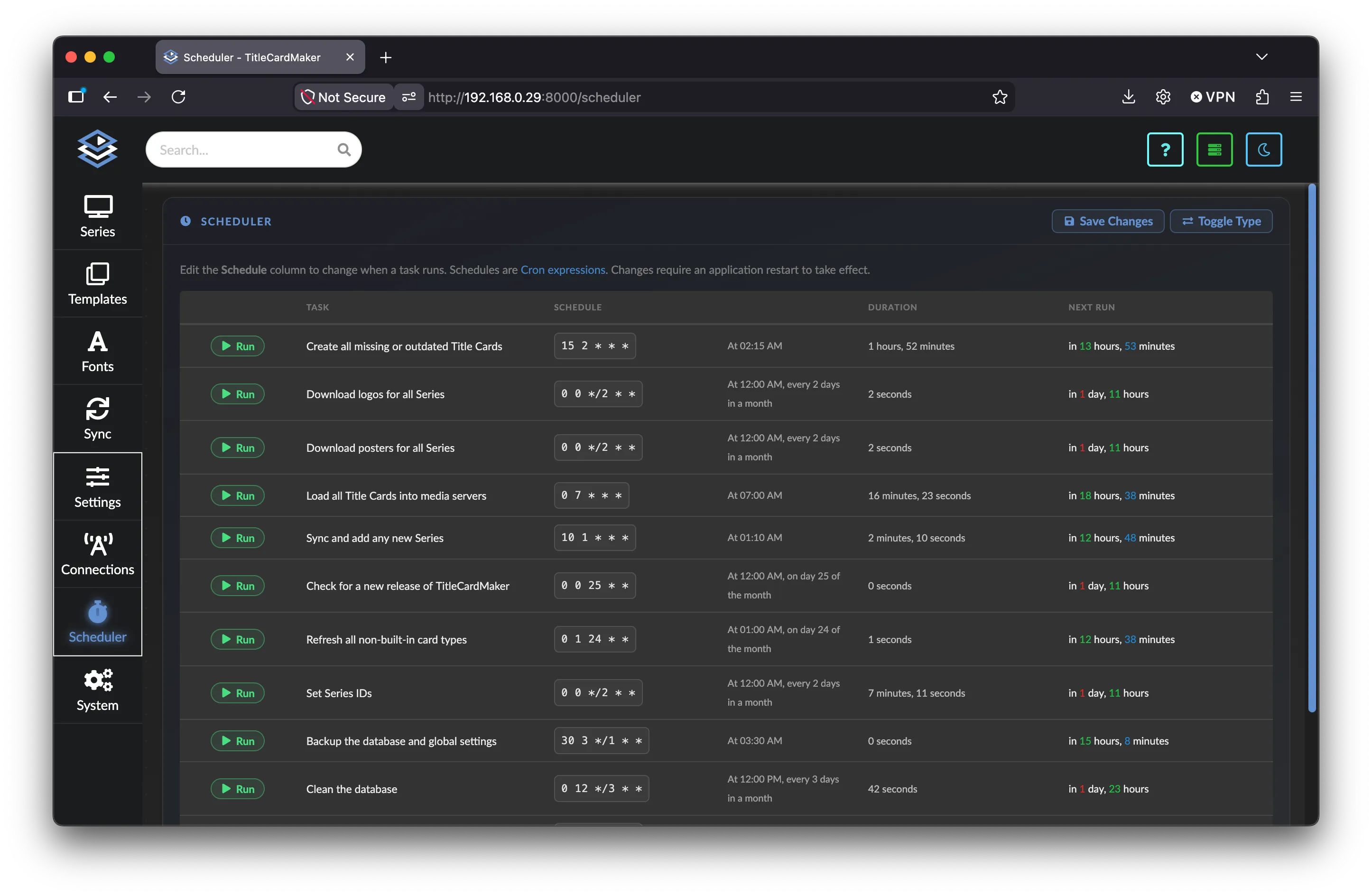Click the TASK column header

[317, 308]
